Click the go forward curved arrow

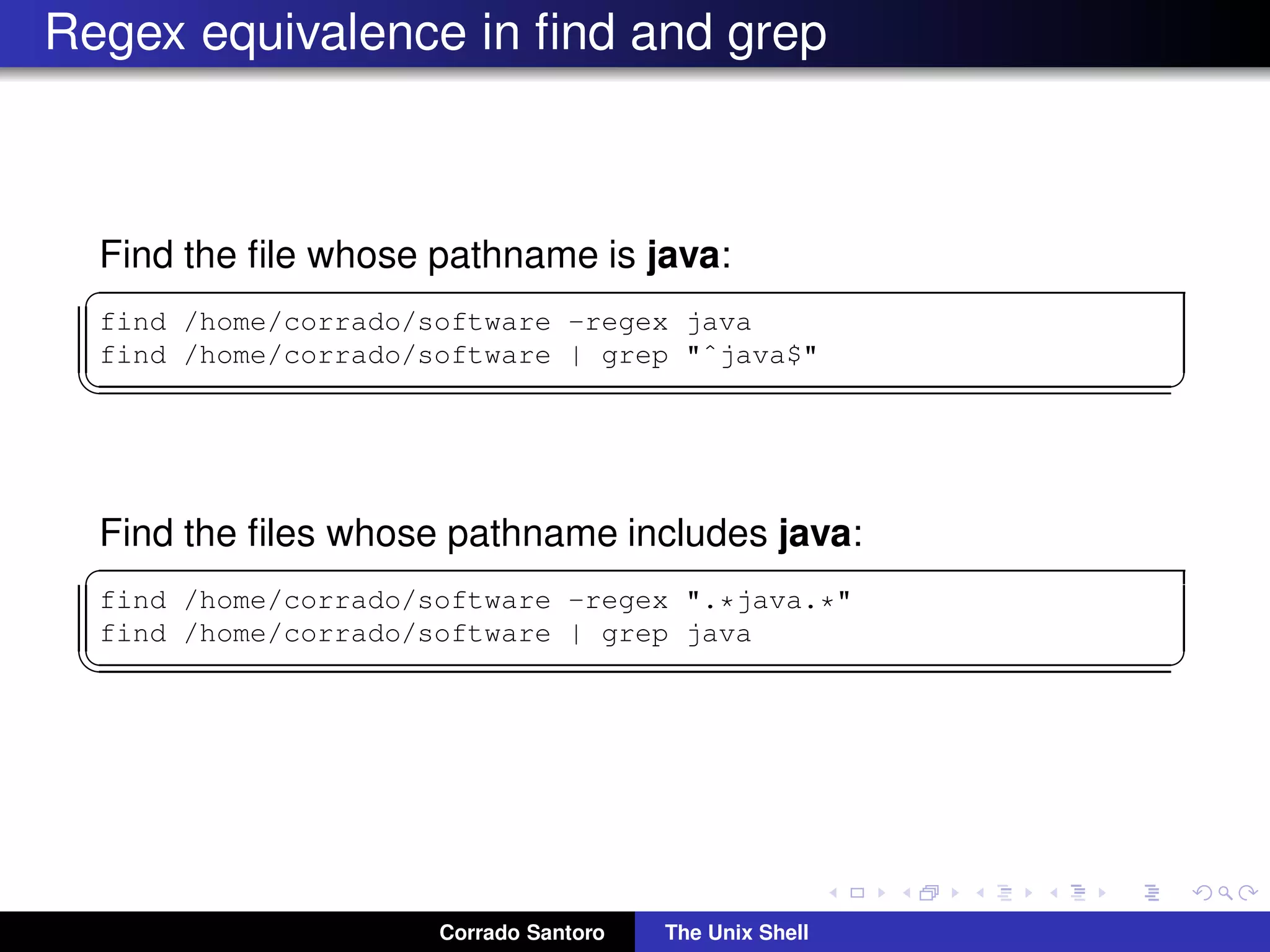(1248, 892)
